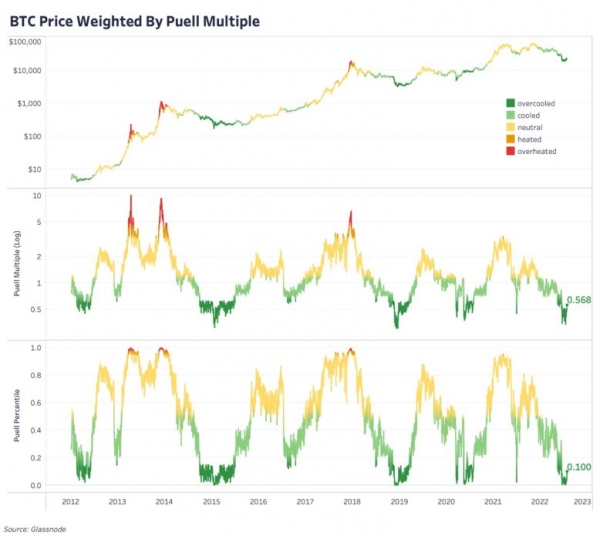Screen dimensions: 600x539
Task: Select the 2018 tick on the x-axis
Action: click(x=352, y=501)
